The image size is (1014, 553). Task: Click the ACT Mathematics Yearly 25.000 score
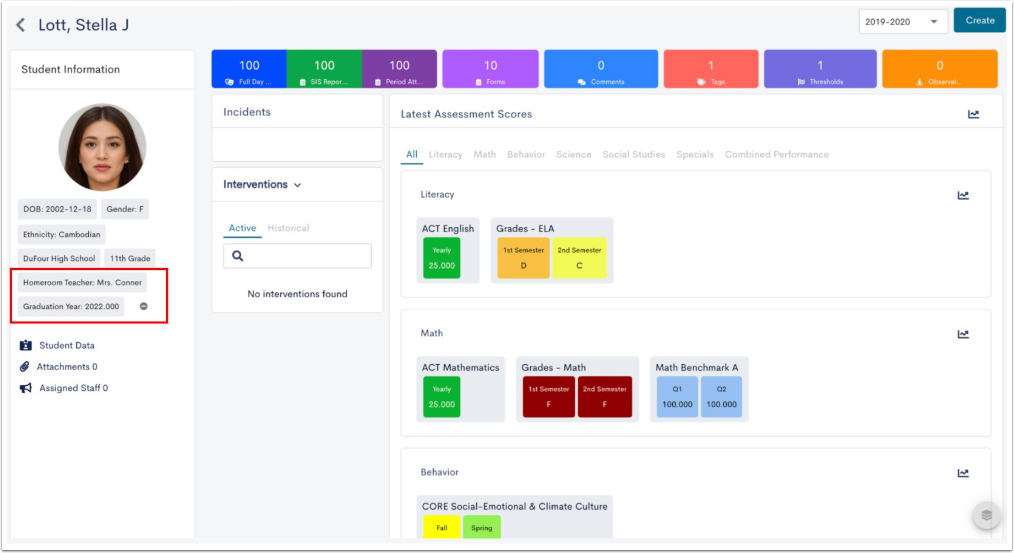[442, 397]
